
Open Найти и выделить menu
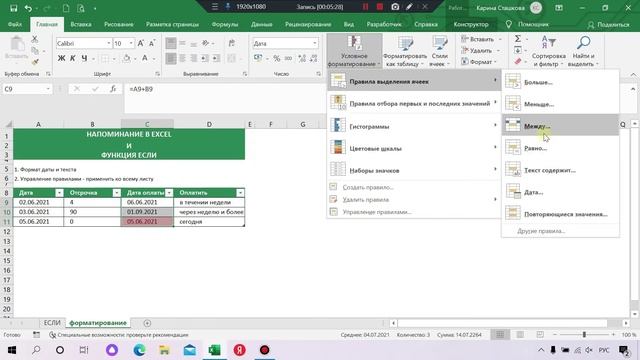tap(584, 51)
